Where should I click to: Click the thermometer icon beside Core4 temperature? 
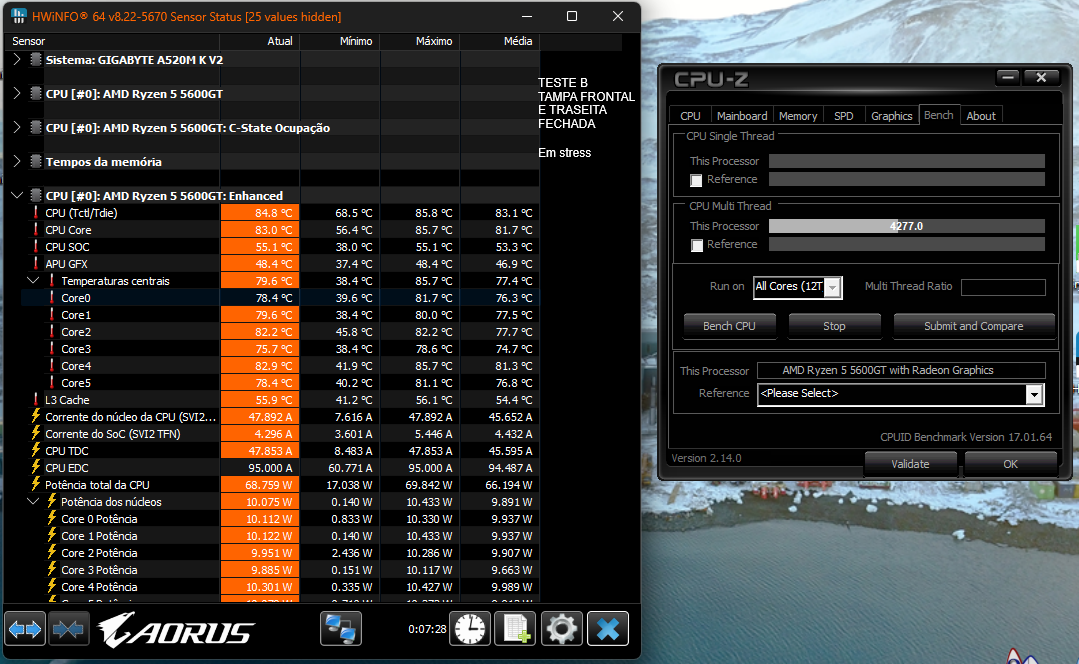(52, 365)
